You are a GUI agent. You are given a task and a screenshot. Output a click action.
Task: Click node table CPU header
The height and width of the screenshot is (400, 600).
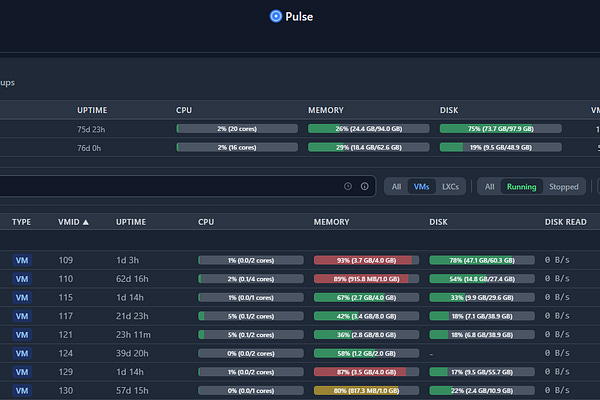click(x=184, y=110)
